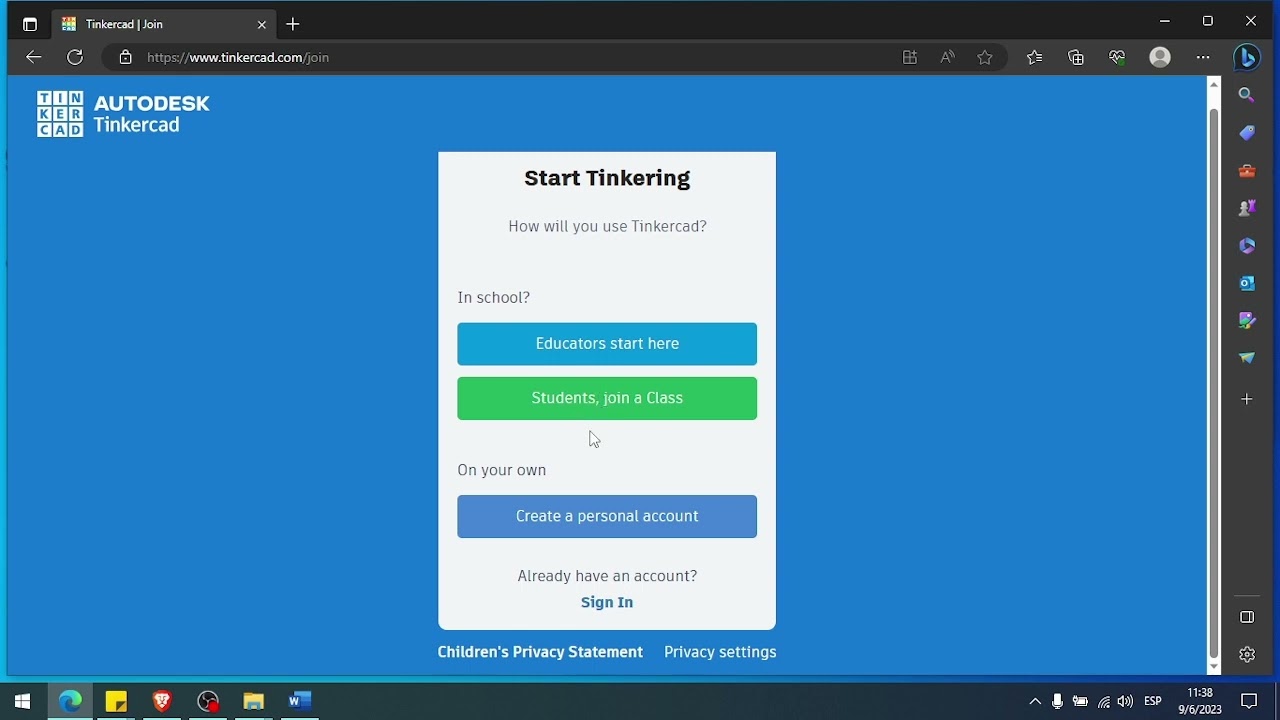Click the apps available icon in address bar

pos(910,57)
